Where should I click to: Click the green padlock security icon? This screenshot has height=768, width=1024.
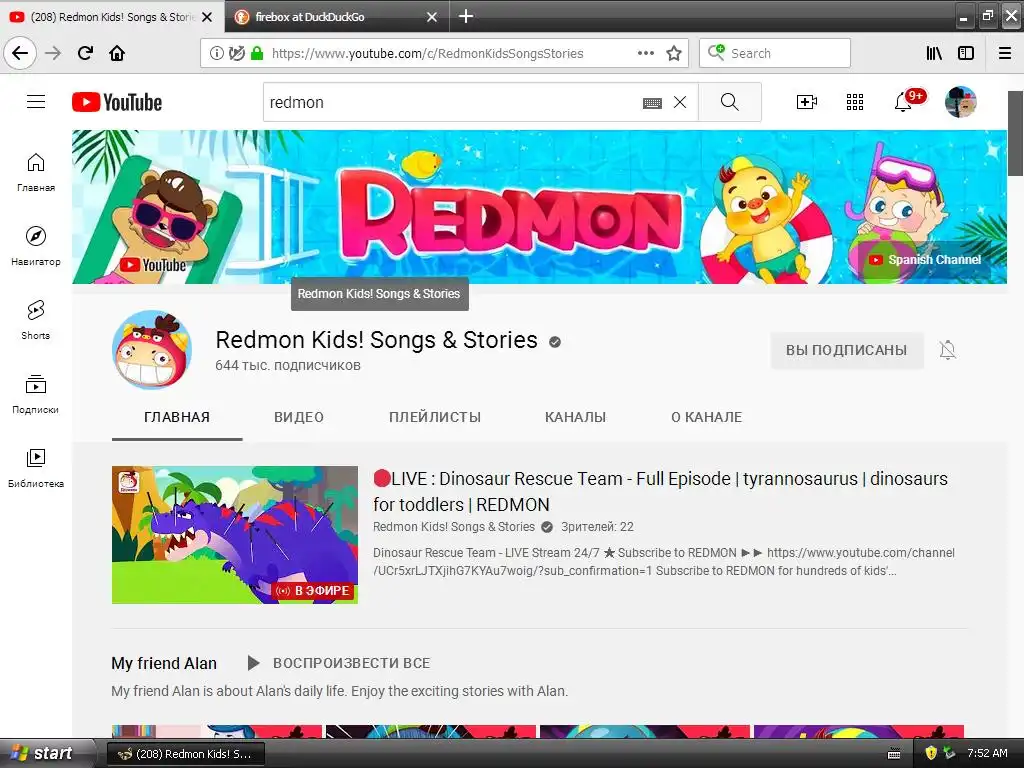click(257, 54)
